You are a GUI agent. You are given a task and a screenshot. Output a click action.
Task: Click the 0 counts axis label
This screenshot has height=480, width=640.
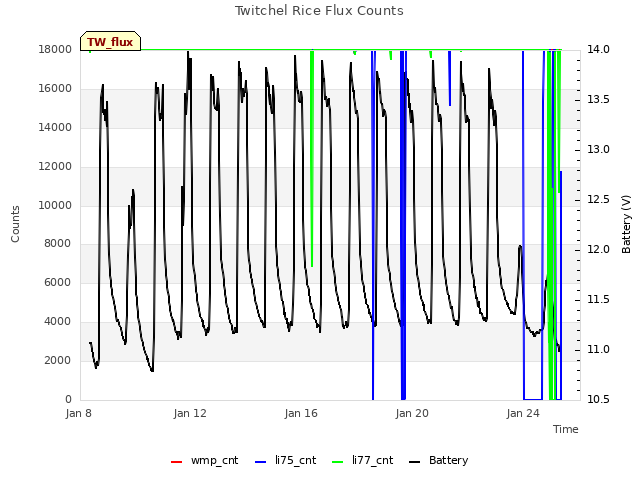tap(68, 399)
